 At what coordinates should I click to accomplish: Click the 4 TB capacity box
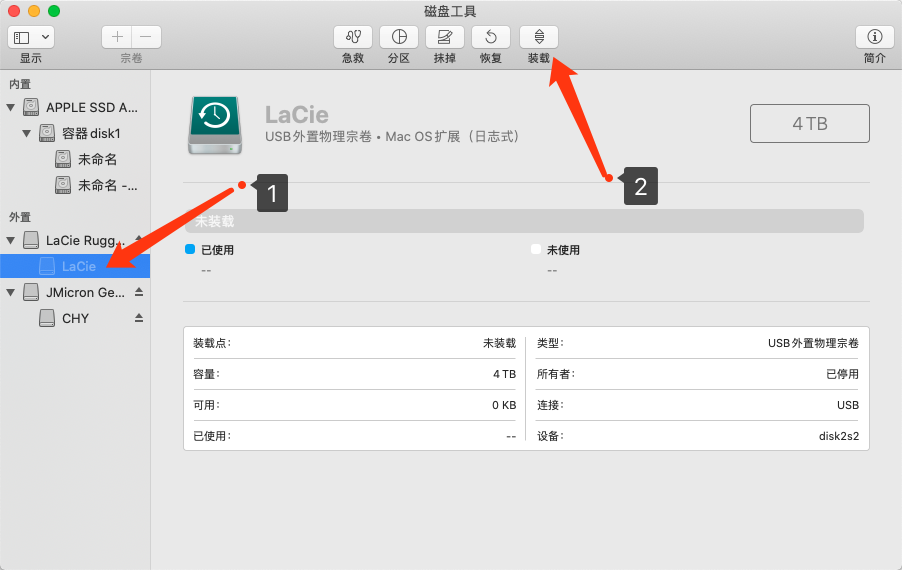(x=809, y=123)
